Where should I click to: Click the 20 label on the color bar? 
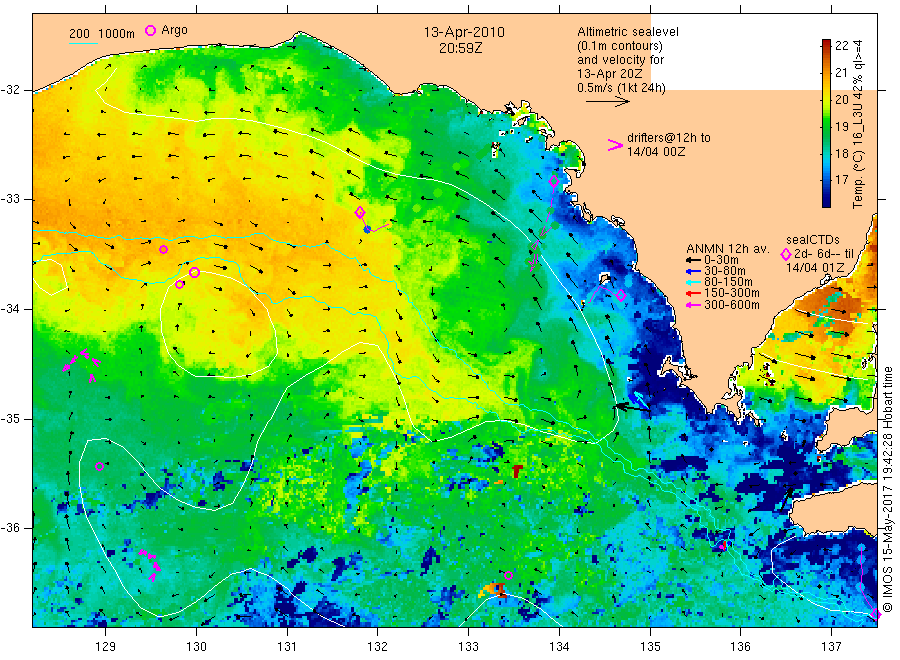(x=841, y=99)
